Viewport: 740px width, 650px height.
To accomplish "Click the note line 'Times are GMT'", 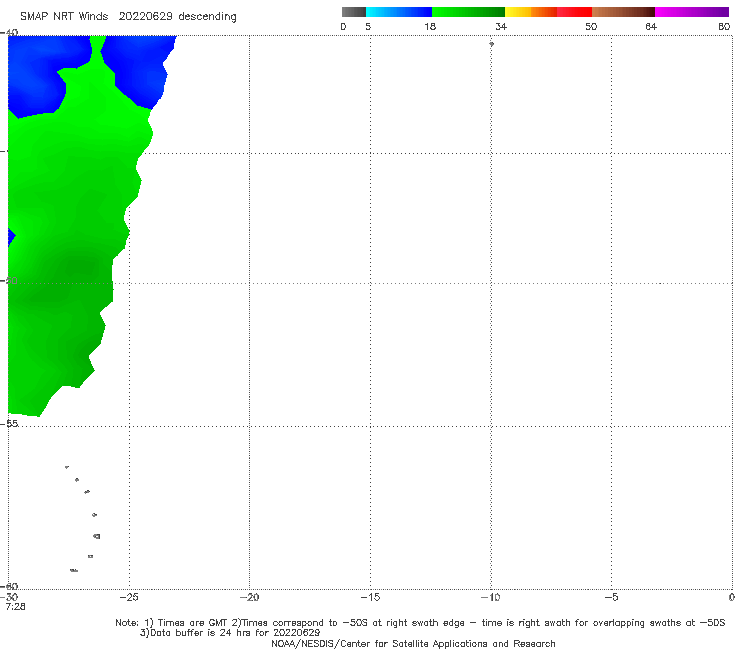I will (192, 623).
